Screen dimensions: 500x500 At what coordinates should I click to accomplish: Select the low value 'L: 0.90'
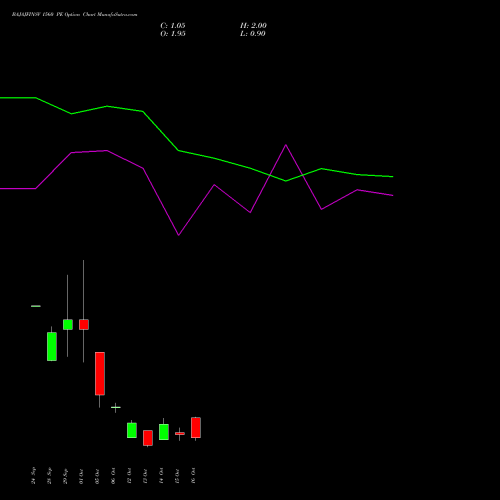[x=253, y=34]
